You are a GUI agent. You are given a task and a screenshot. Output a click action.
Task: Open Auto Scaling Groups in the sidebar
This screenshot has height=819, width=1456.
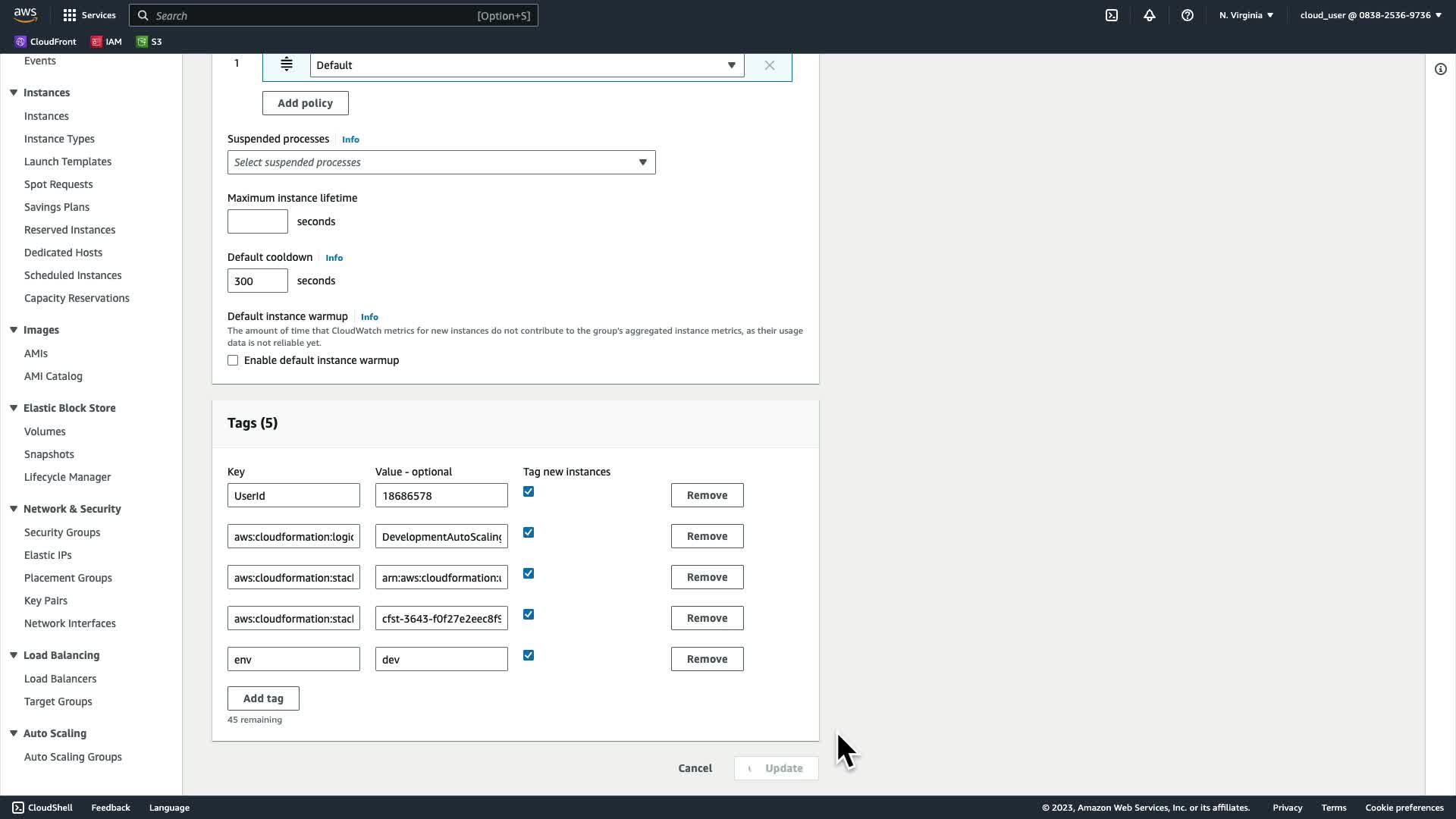coord(73,757)
